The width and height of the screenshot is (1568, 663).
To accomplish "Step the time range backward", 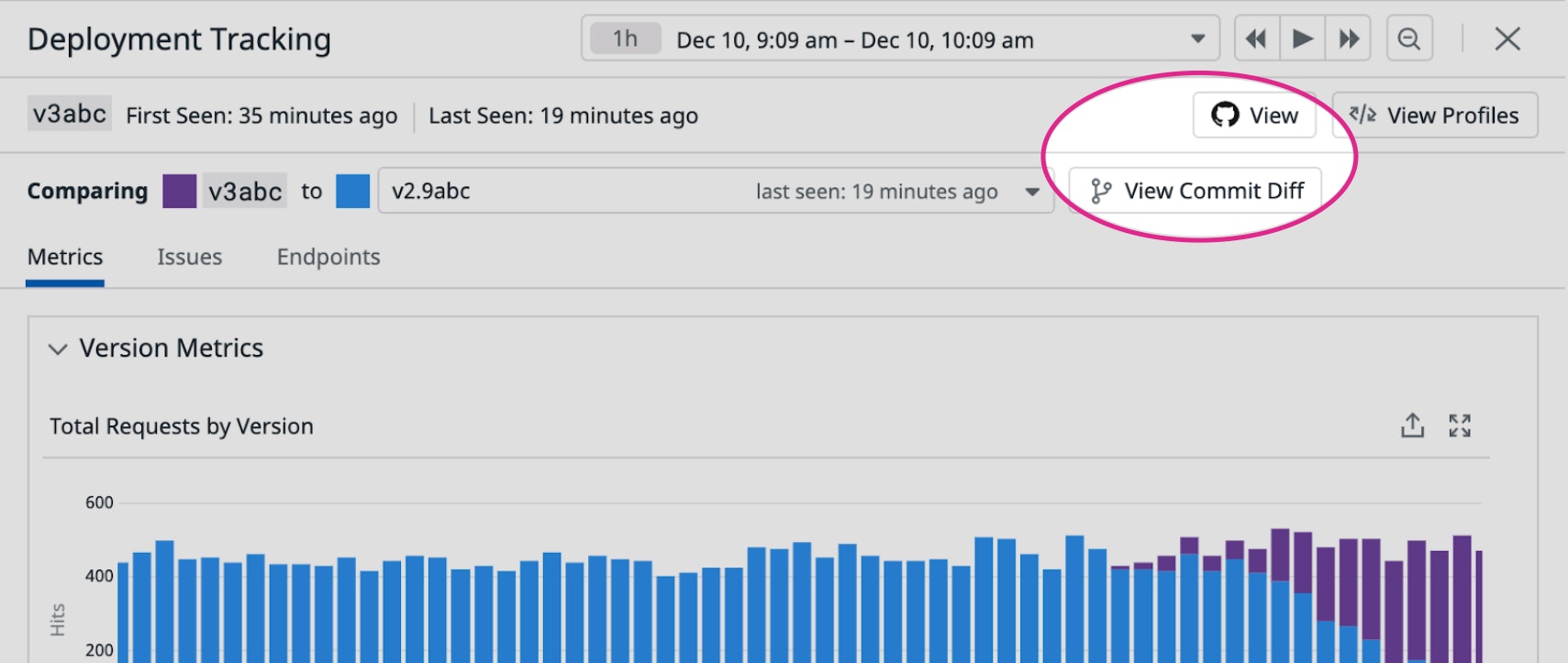I will 1256,39.
